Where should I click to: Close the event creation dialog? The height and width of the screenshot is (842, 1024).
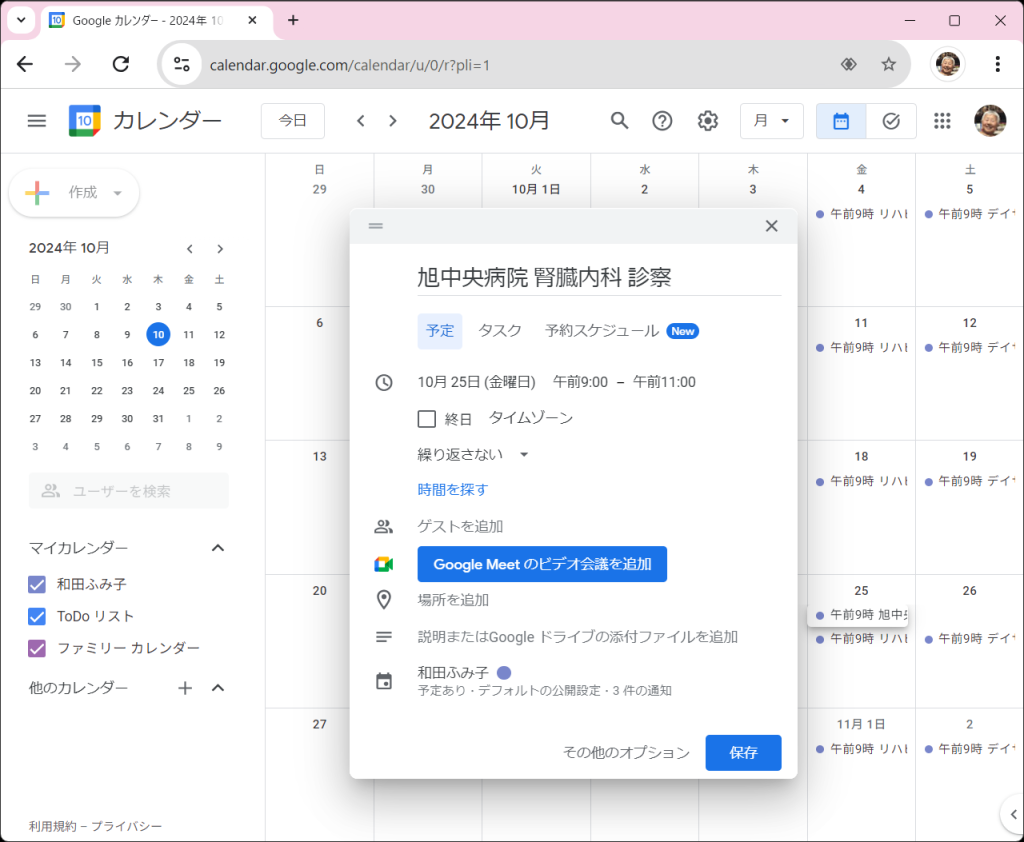(771, 226)
